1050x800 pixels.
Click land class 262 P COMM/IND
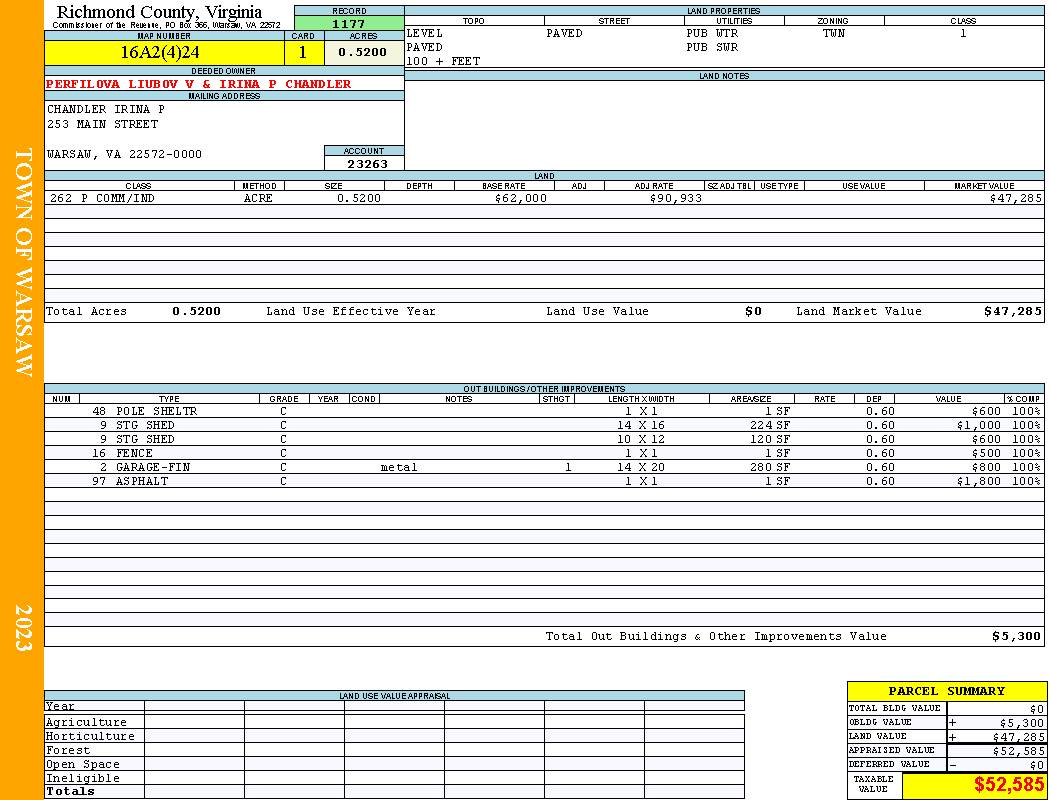click(x=100, y=199)
